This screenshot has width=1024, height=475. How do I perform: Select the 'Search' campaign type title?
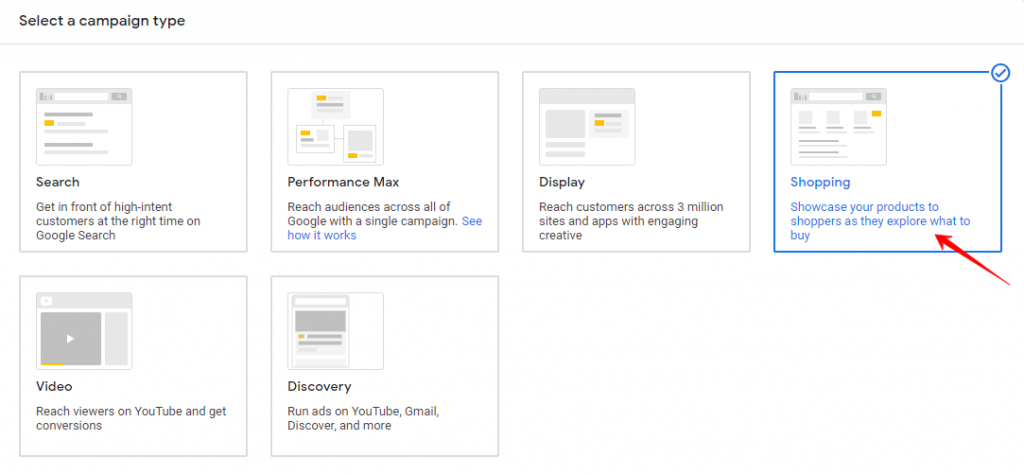57,182
